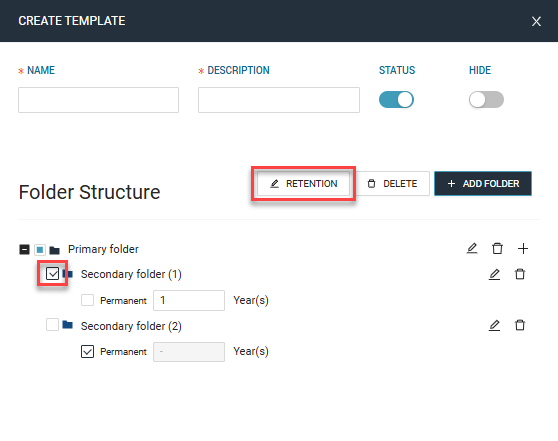The width and height of the screenshot is (558, 441).
Task: Select the Secondary folder (2) folder icon
Action: (x=68, y=325)
